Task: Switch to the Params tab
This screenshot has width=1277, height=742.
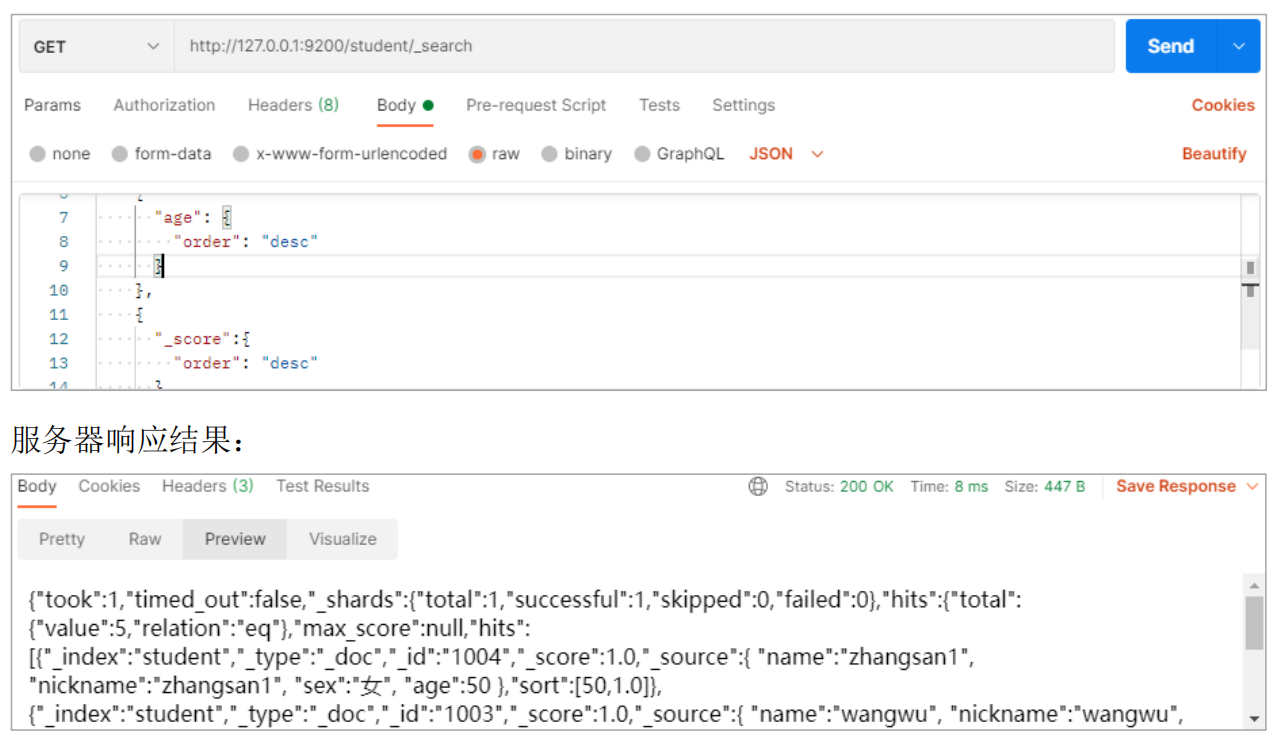Action: pyautogui.click(x=52, y=105)
